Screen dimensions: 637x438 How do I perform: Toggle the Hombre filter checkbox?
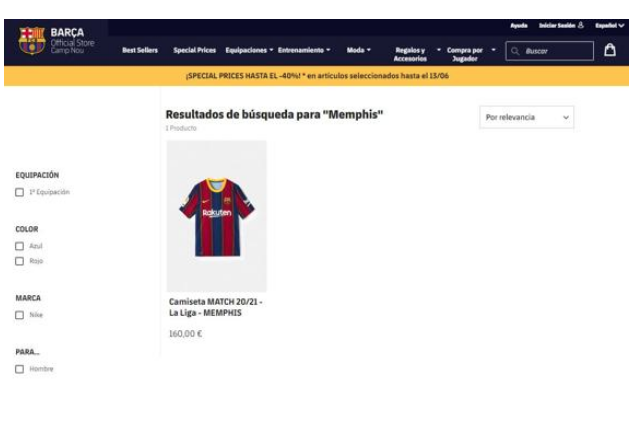point(20,369)
